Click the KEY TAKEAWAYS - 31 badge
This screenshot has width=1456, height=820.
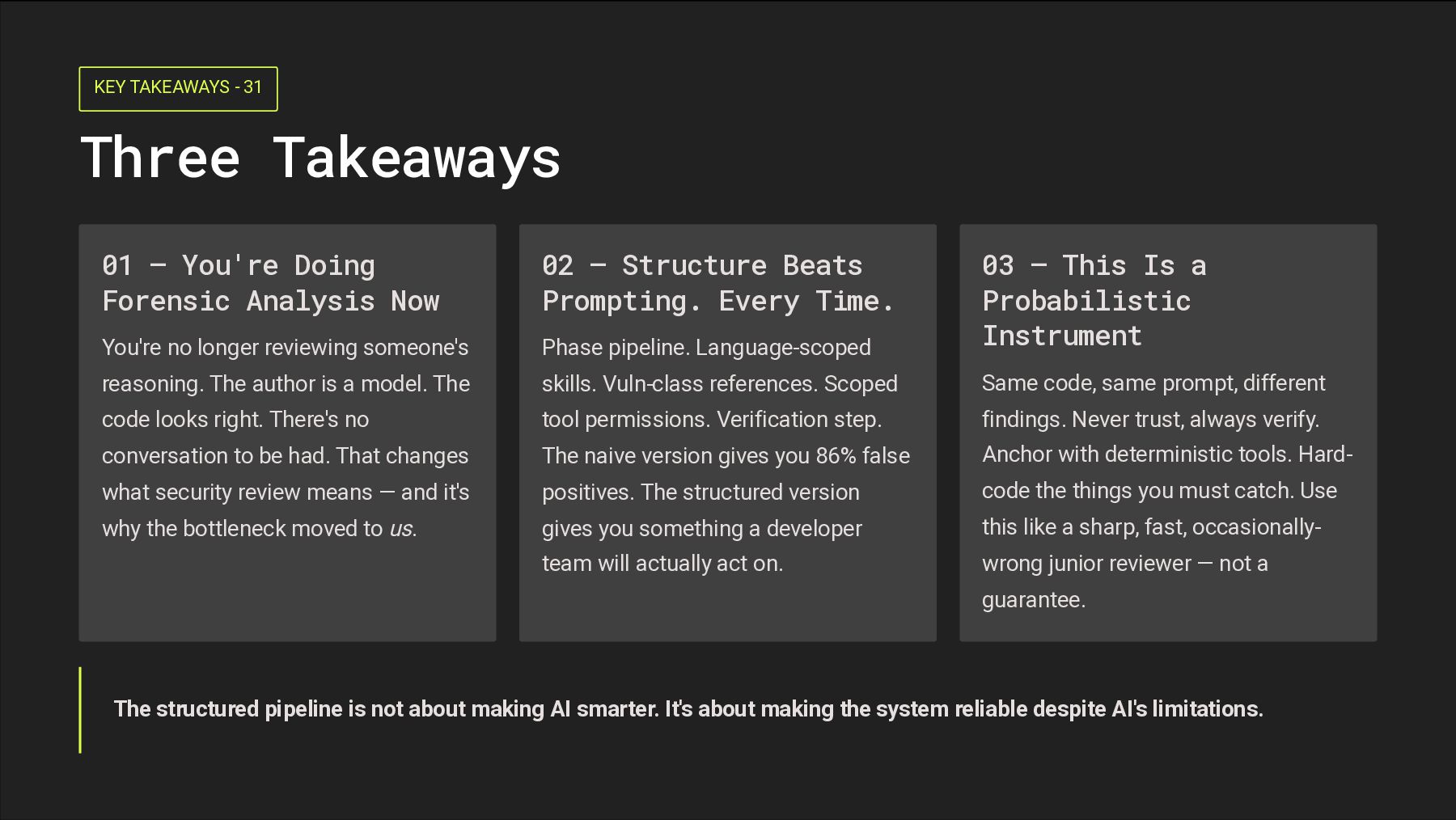click(178, 88)
